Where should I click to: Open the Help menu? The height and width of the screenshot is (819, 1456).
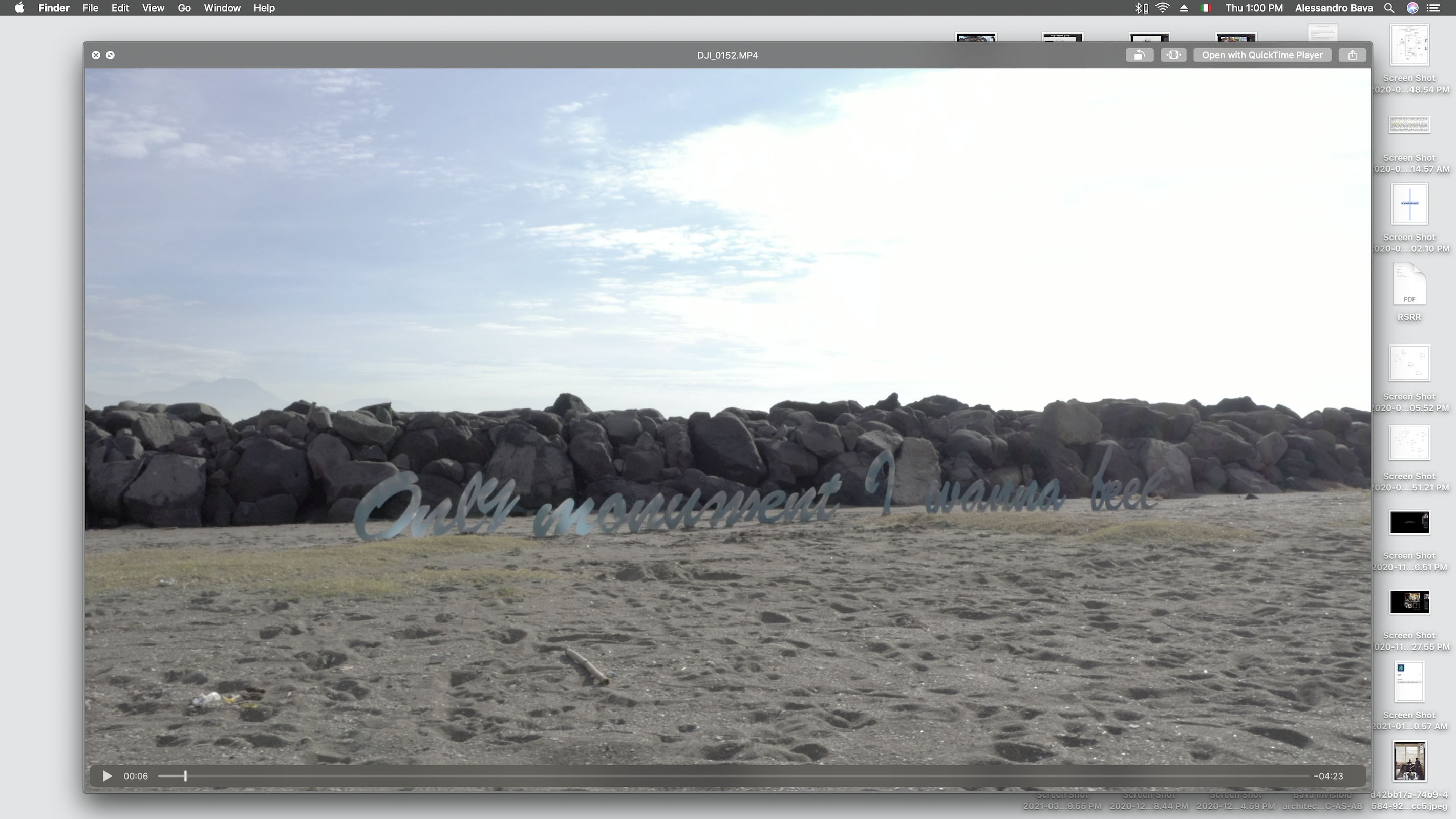pyautogui.click(x=264, y=8)
